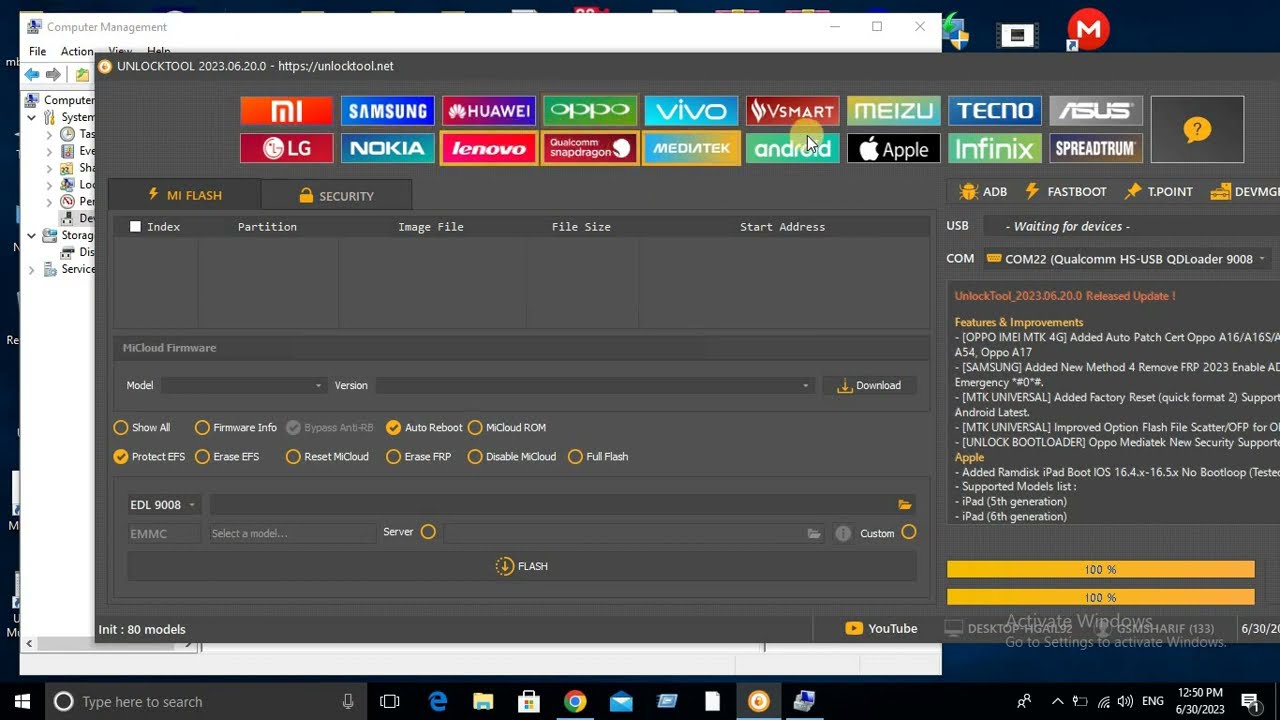Start the FLASH operation
This screenshot has height=720, width=1280.
coord(522,567)
